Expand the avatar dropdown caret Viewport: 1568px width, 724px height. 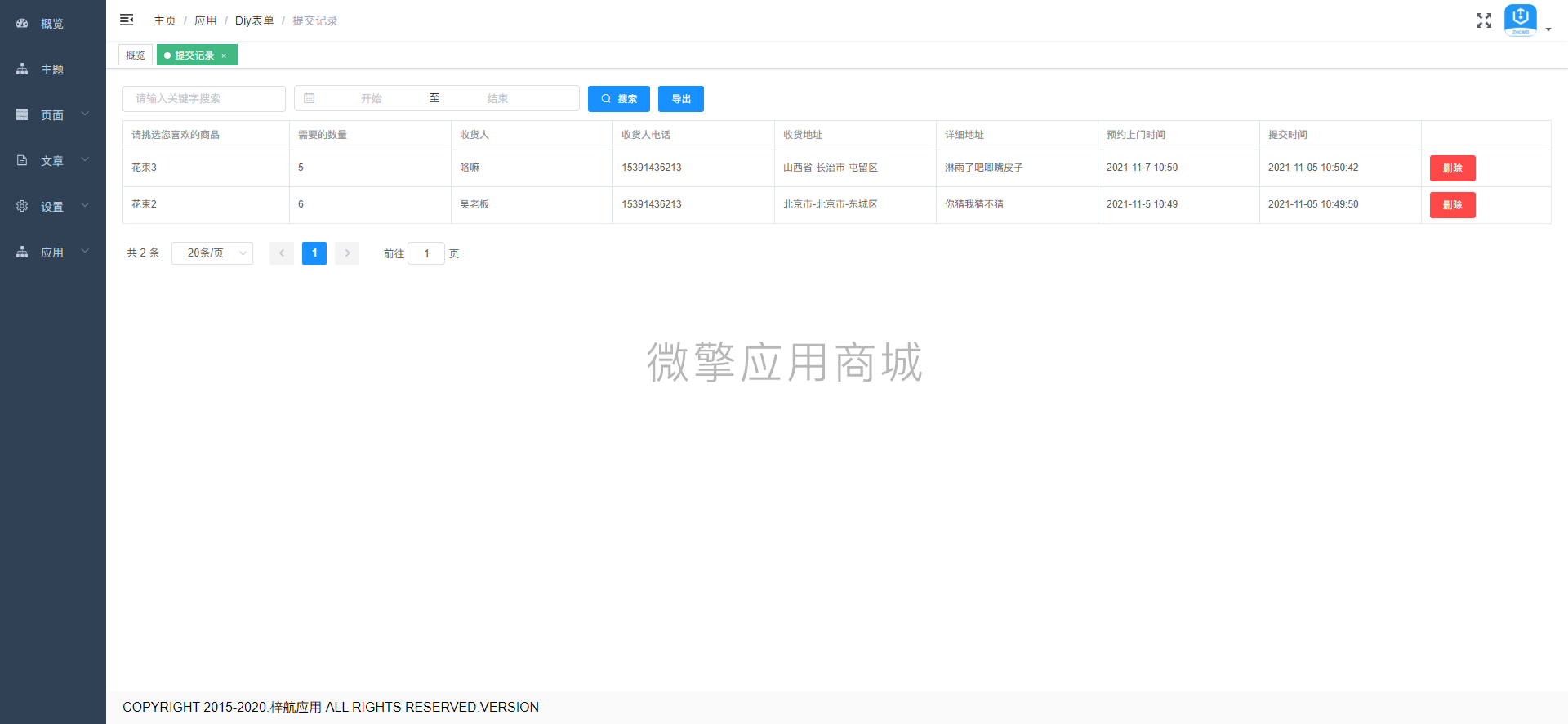tap(1548, 29)
